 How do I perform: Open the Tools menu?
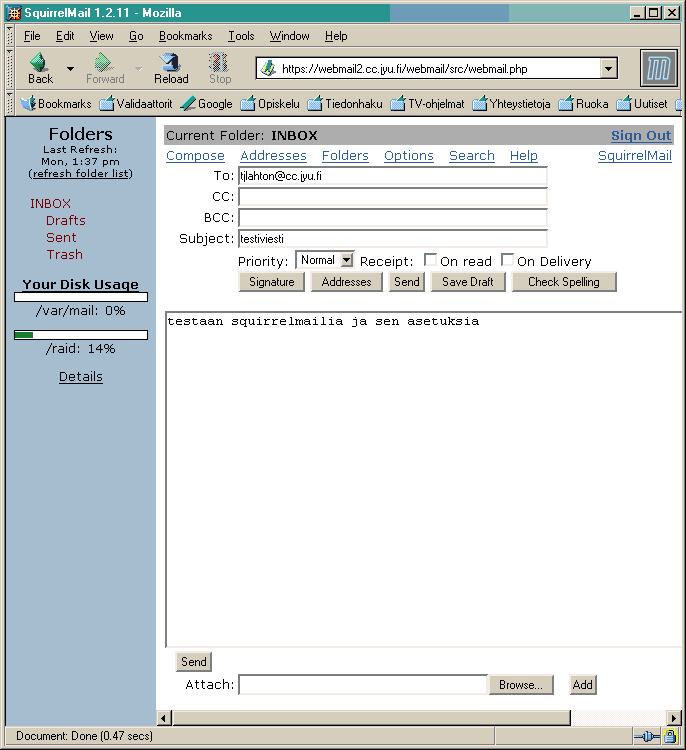point(241,36)
